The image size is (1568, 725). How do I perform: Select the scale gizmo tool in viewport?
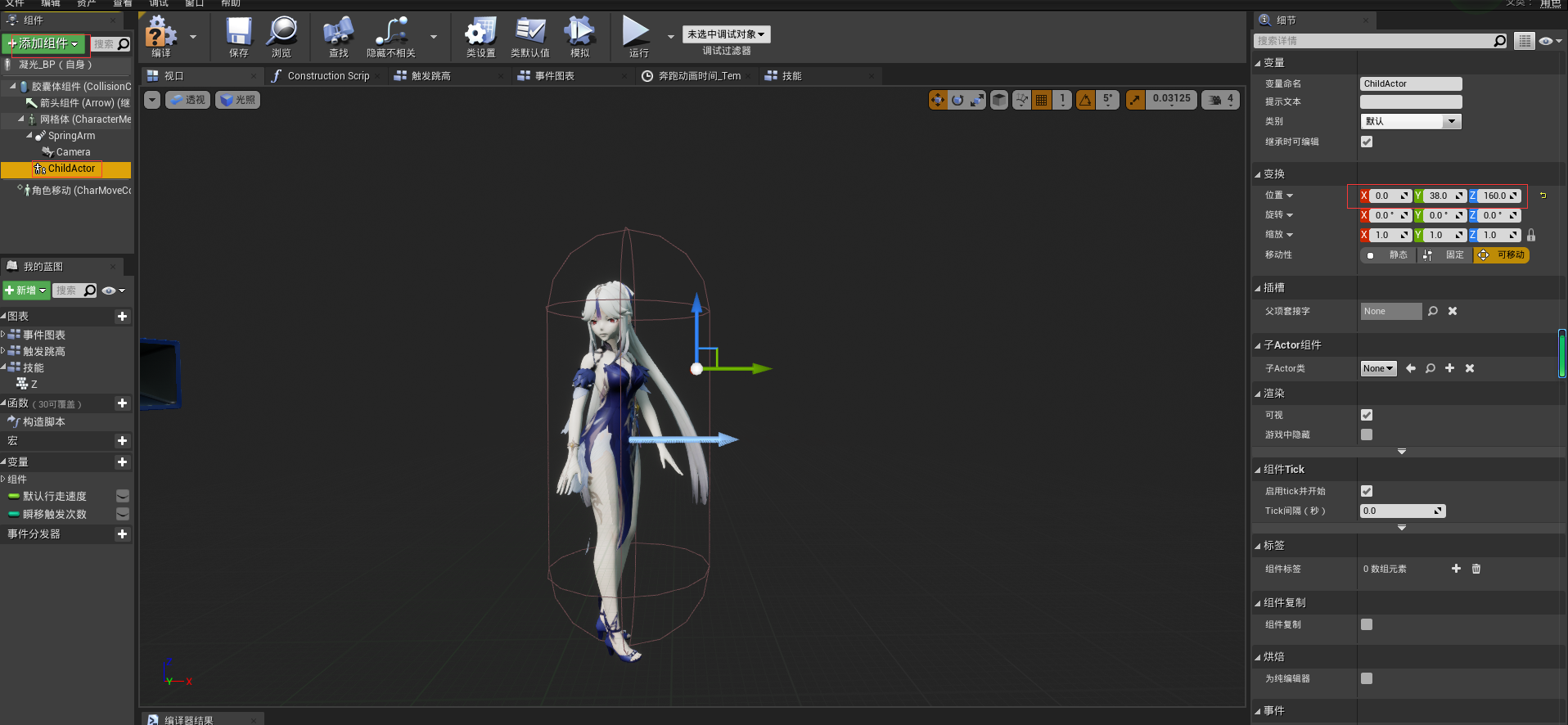tap(977, 100)
